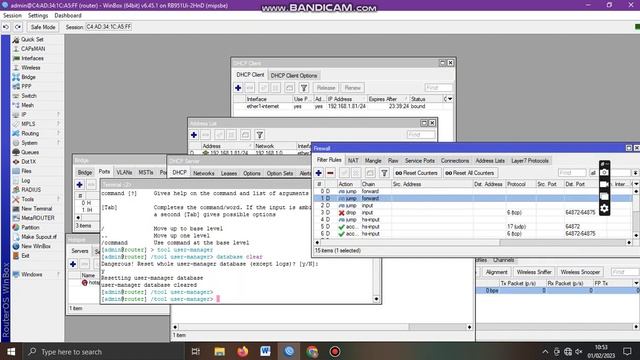
Task: Switch to the Raw tab in Firewall
Action: [x=393, y=161]
